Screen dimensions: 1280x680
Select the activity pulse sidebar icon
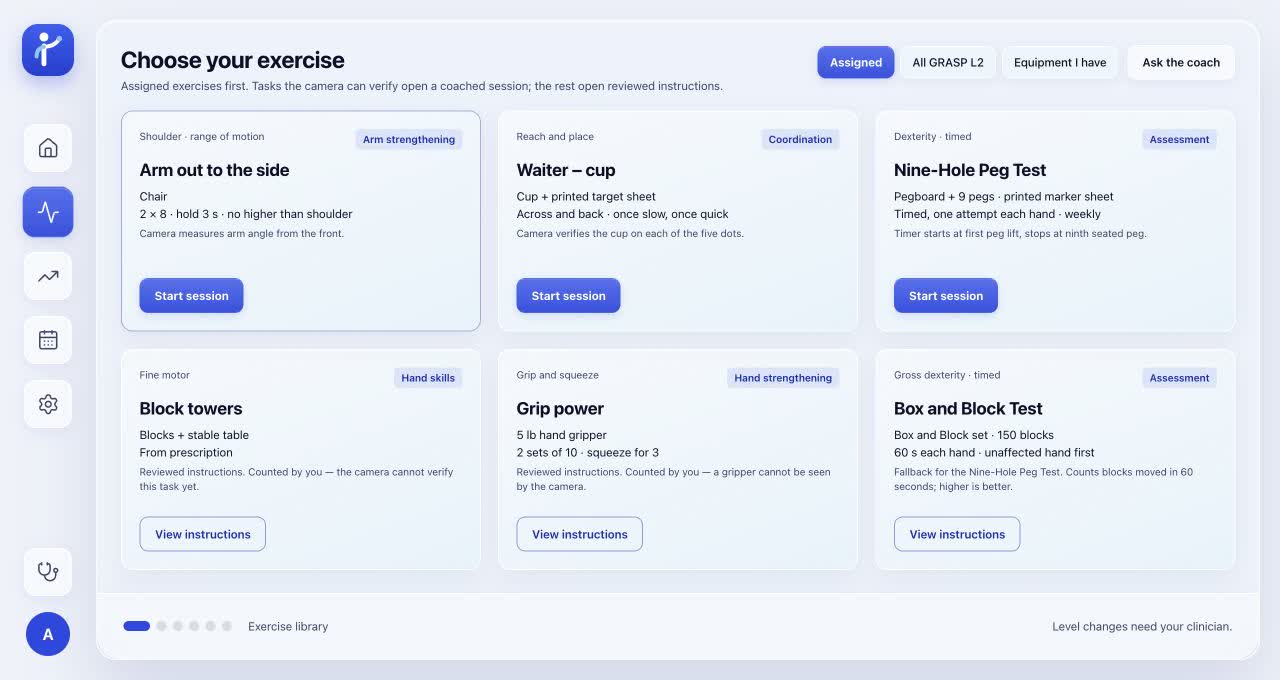tap(48, 212)
